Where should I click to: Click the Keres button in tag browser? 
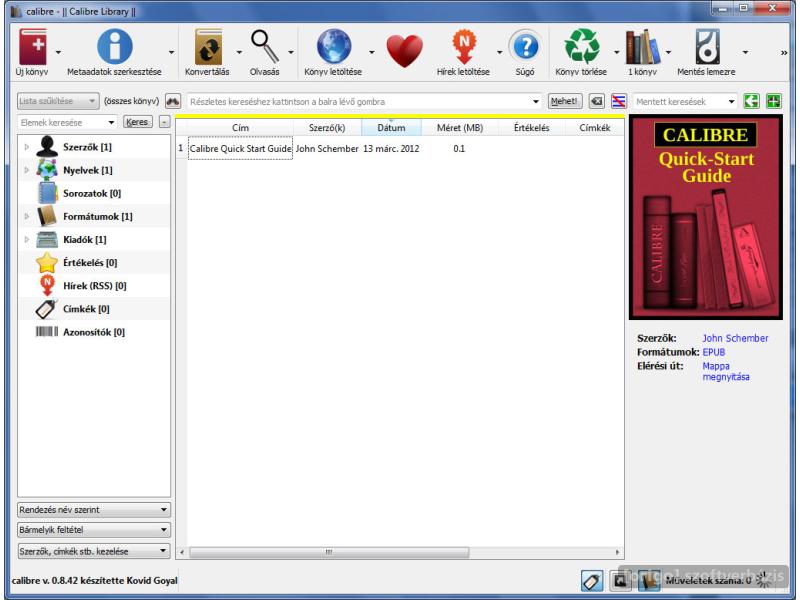tap(137, 122)
